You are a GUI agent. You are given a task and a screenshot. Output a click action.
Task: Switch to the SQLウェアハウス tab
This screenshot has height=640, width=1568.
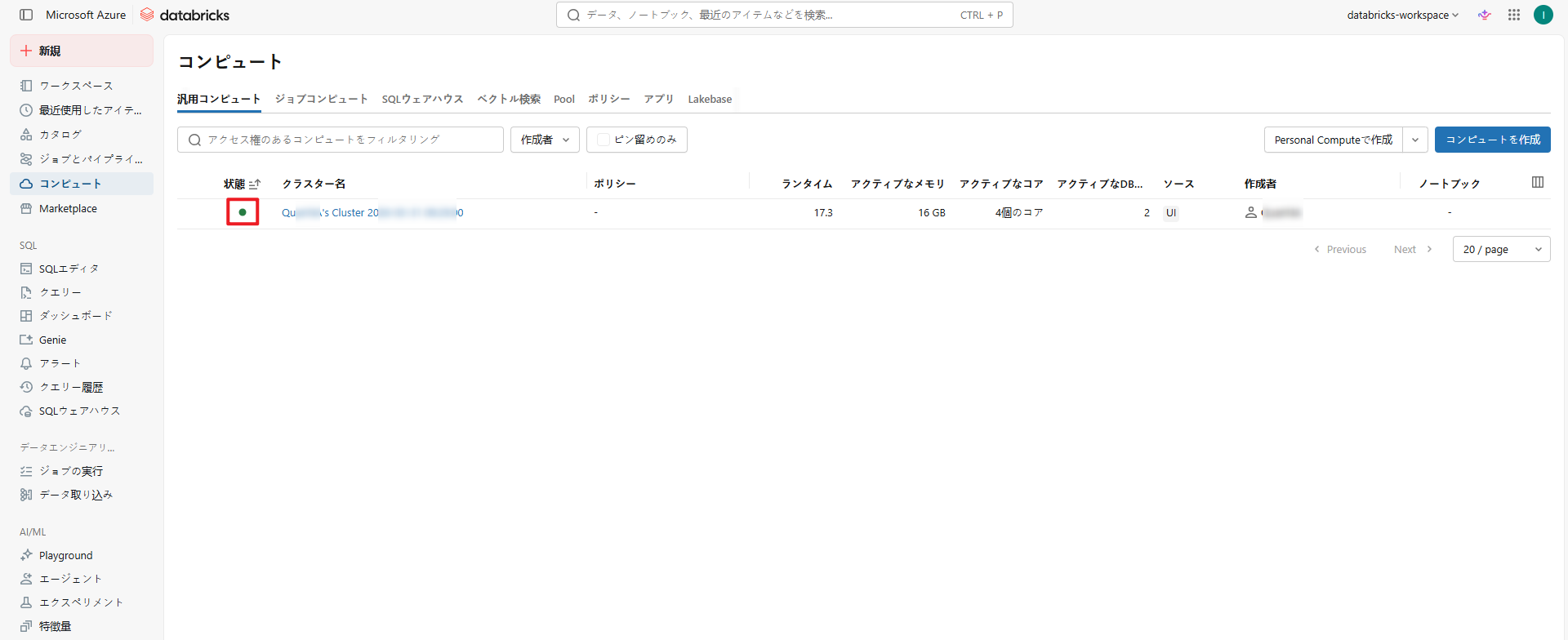(422, 99)
